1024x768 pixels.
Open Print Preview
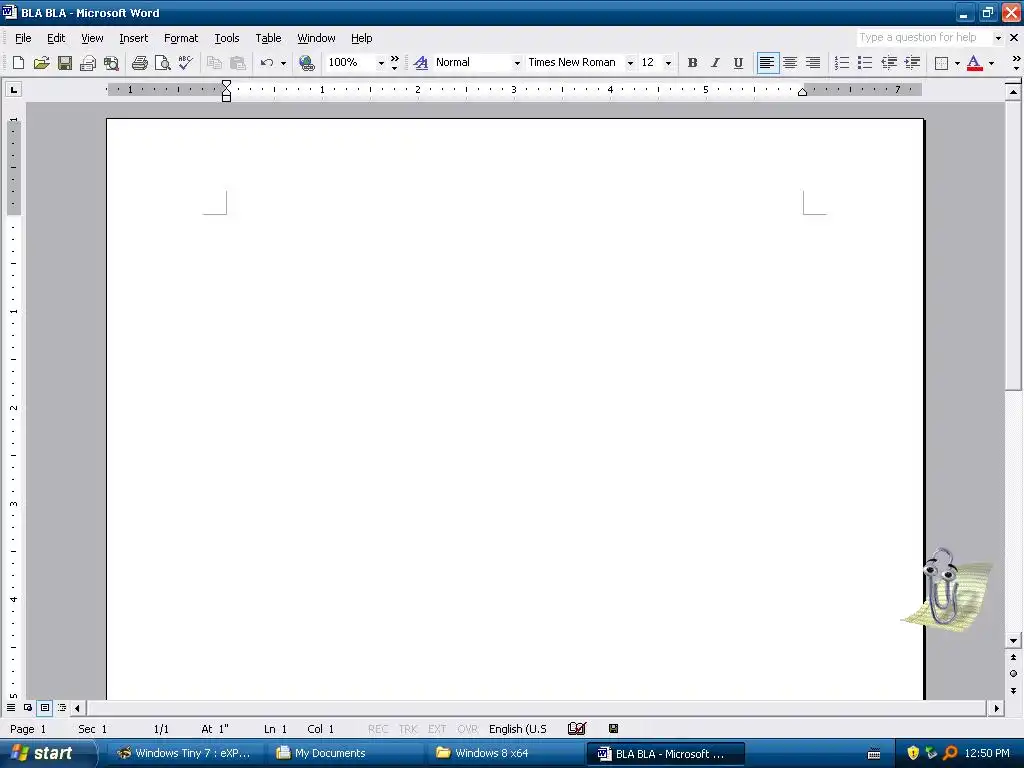(x=163, y=63)
